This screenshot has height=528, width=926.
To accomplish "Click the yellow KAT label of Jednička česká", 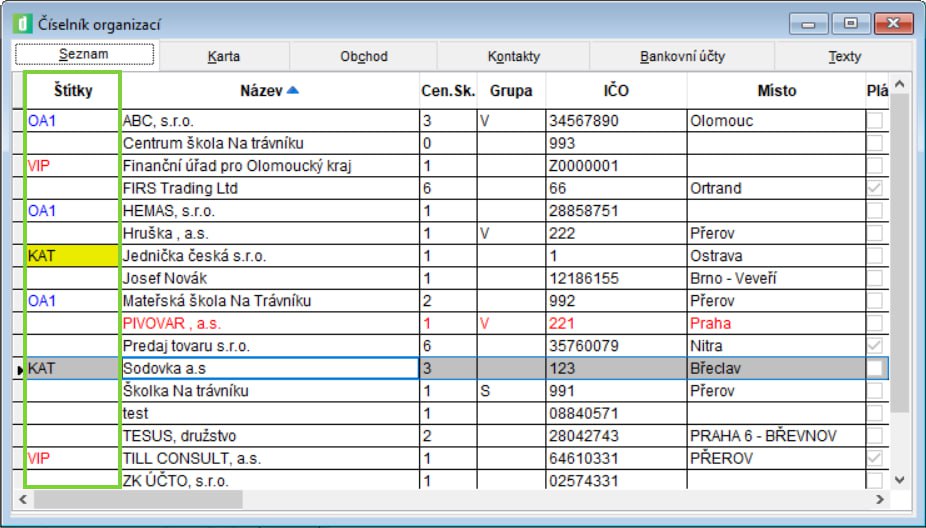I will coord(72,256).
